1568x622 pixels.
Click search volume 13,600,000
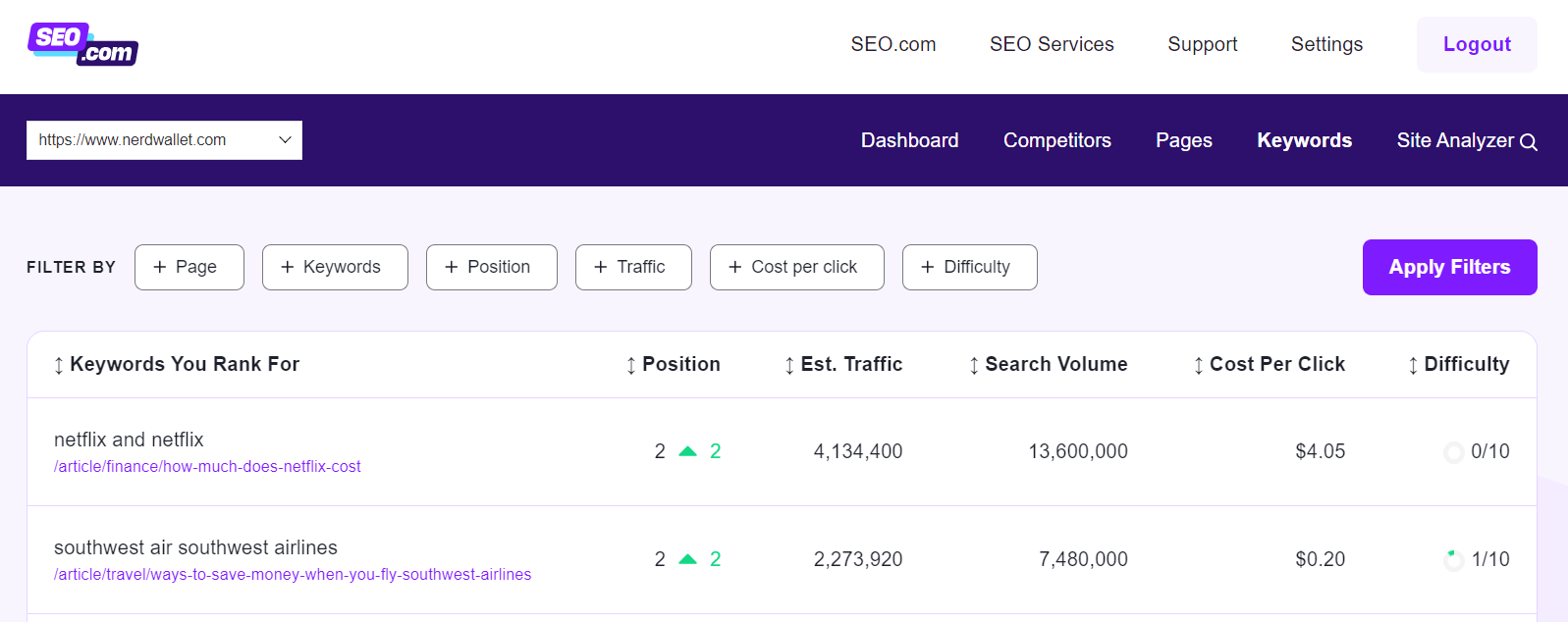(1078, 451)
